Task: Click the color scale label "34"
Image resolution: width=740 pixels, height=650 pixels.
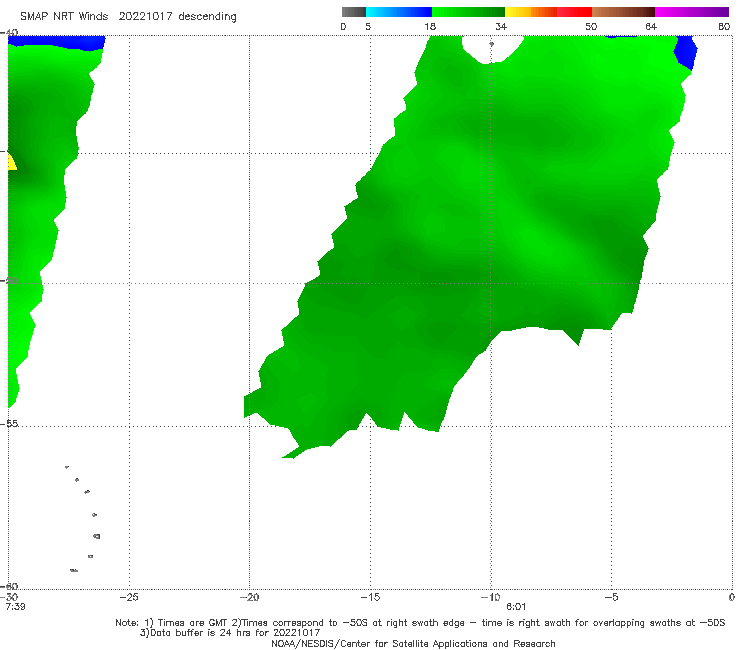Action: pyautogui.click(x=501, y=27)
